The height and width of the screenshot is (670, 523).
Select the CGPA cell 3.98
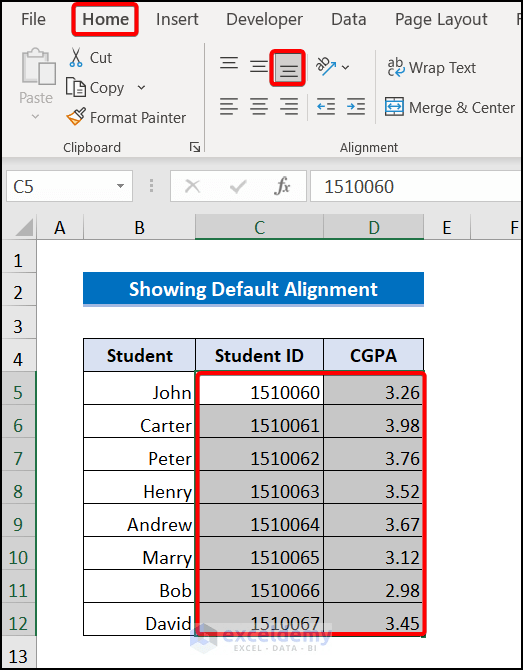(373, 421)
